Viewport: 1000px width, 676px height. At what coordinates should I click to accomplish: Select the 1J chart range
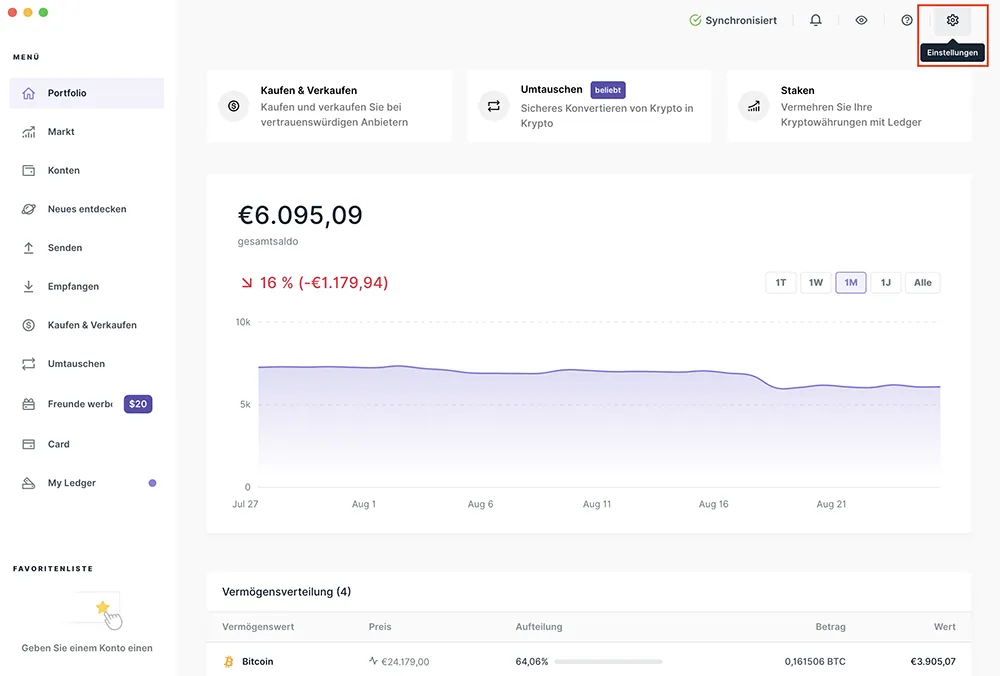pyautogui.click(x=886, y=283)
